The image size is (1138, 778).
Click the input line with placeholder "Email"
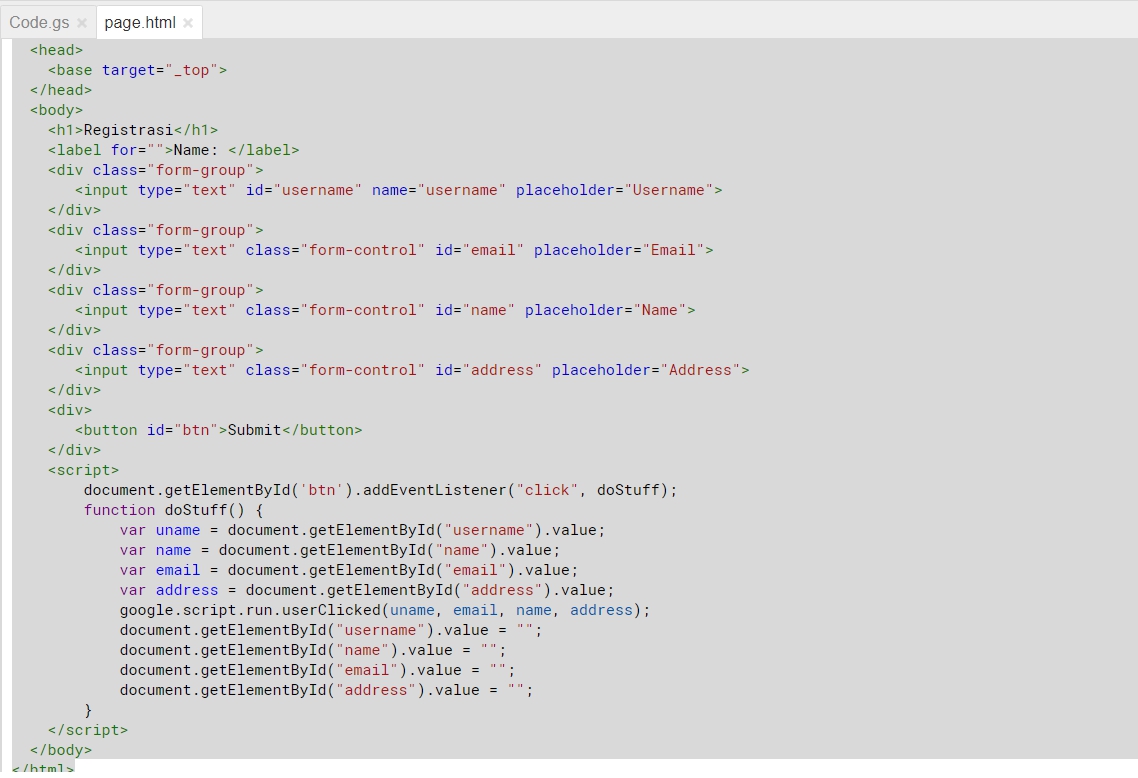(394, 250)
